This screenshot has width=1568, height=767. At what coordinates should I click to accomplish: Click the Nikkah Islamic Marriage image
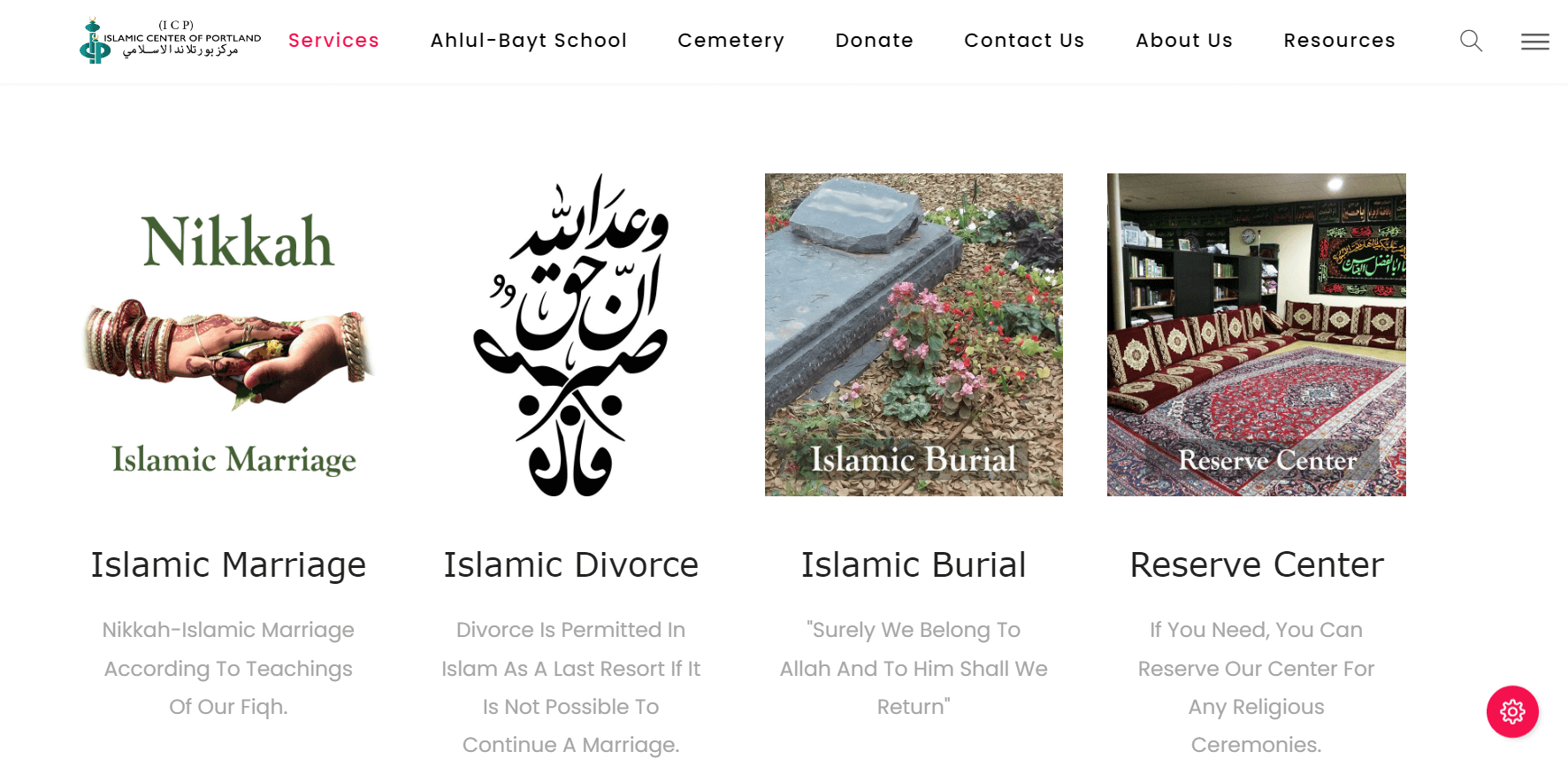pyautogui.click(x=228, y=334)
